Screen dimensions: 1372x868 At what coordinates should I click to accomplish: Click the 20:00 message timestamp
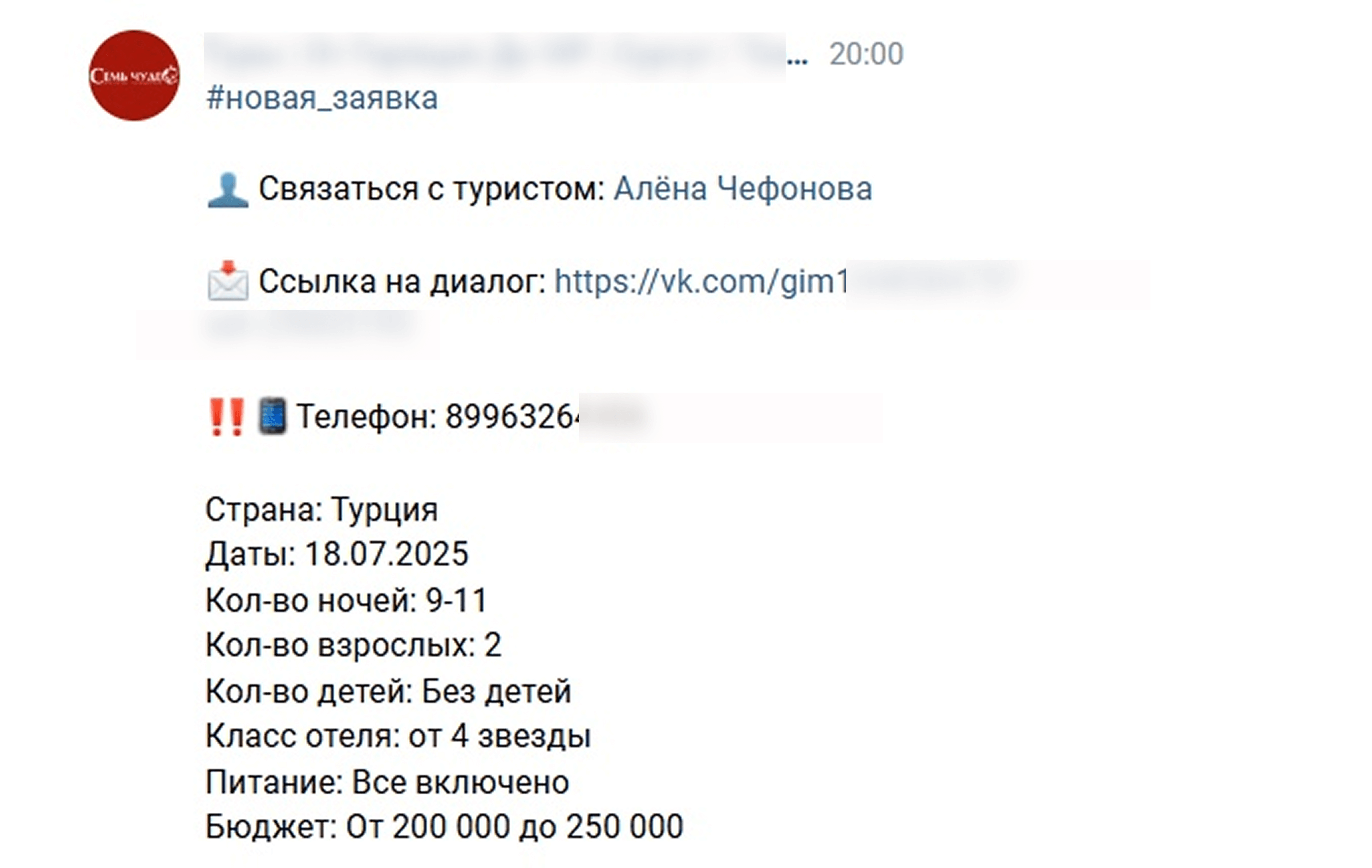tap(865, 55)
